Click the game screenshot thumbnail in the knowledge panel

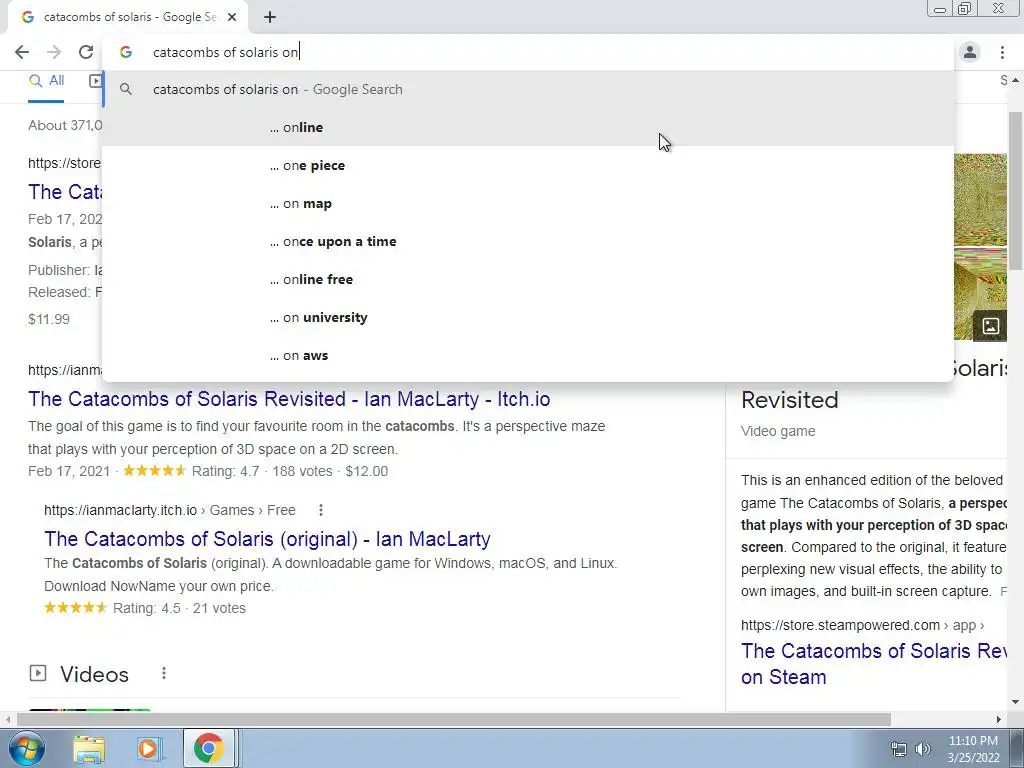point(980,247)
